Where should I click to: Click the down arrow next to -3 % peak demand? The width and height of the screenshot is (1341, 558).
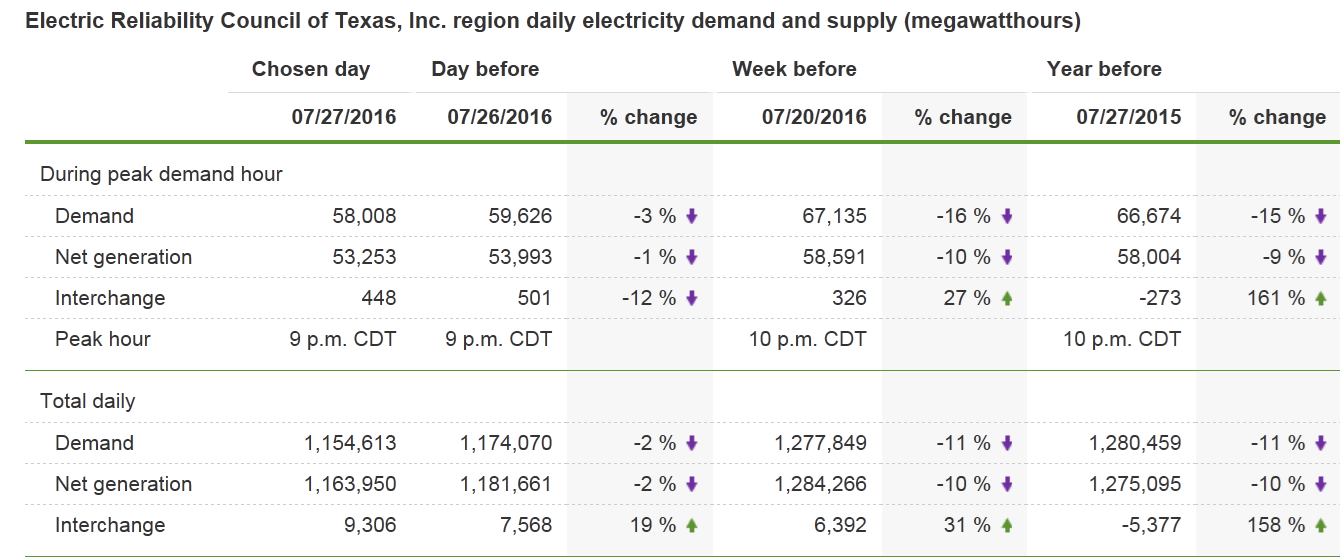(692, 216)
